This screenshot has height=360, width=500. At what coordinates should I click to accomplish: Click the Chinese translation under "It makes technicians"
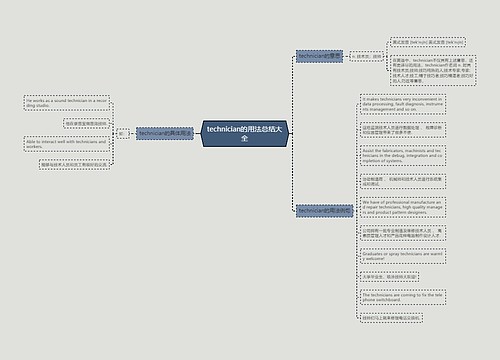403,130
